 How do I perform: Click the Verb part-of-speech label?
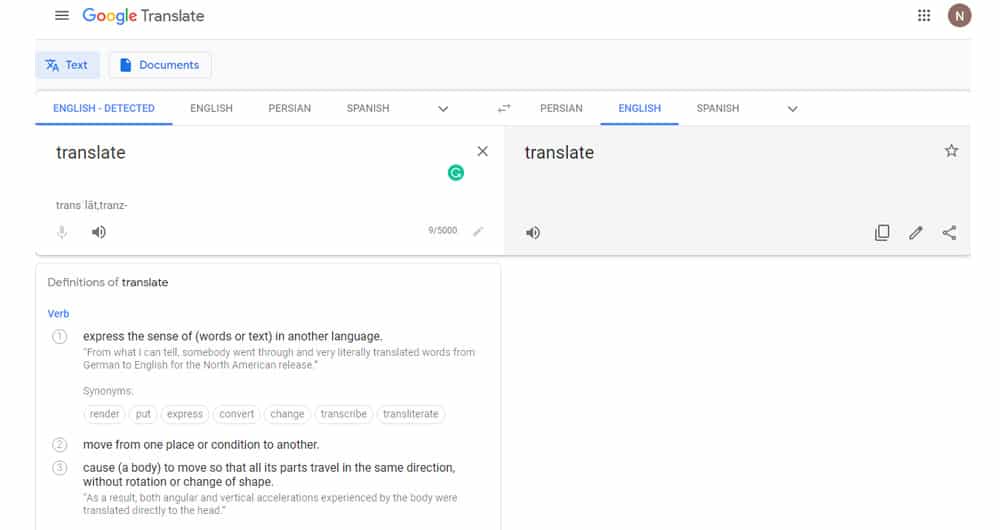[x=58, y=314]
